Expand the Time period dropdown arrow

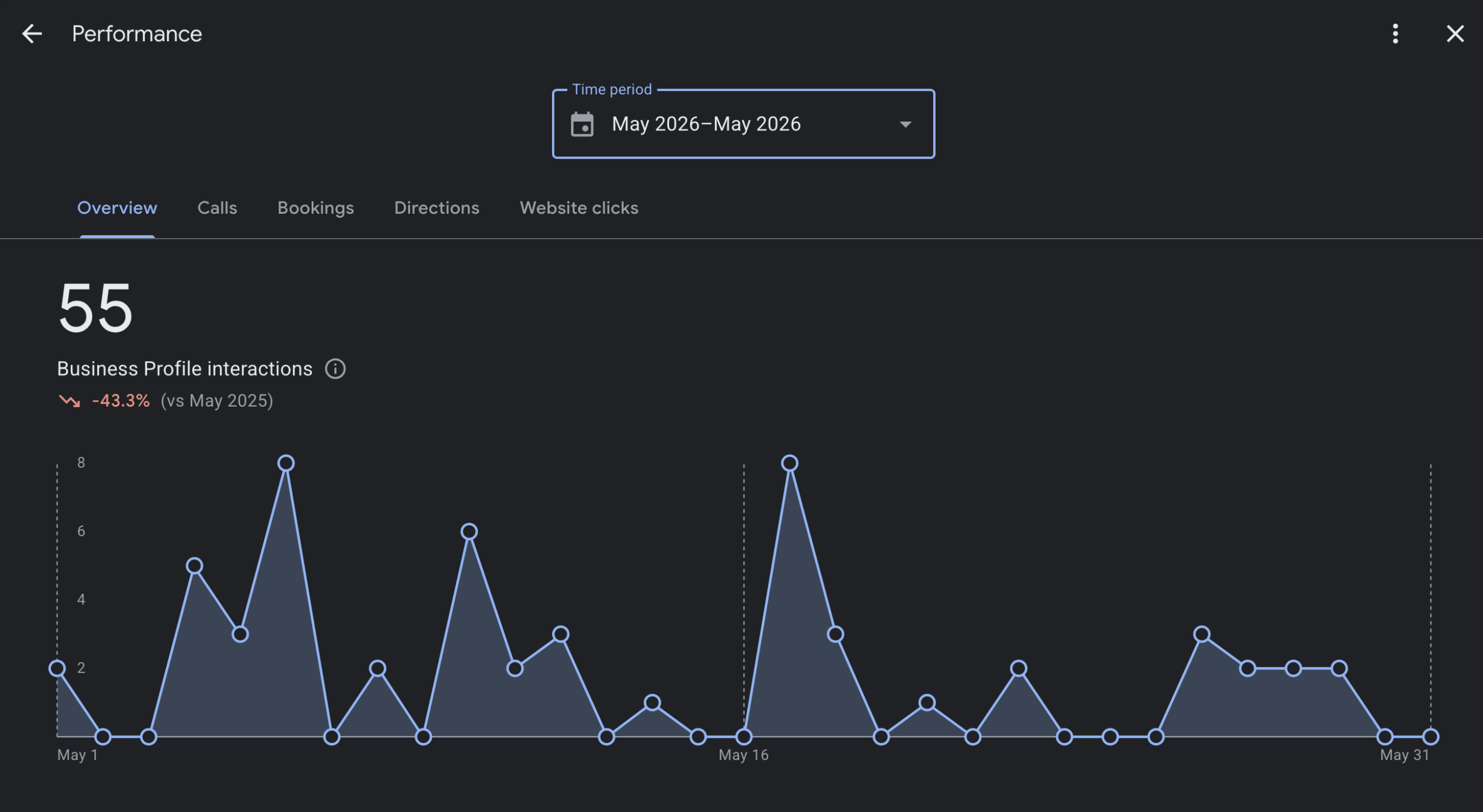tap(905, 124)
